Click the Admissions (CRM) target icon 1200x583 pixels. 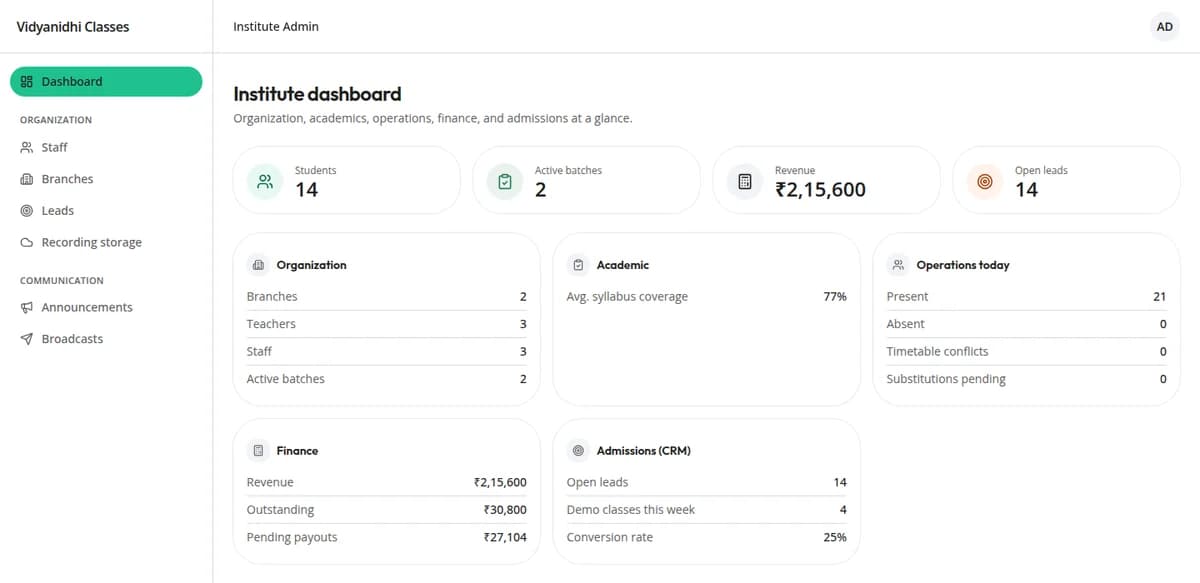[x=578, y=451]
